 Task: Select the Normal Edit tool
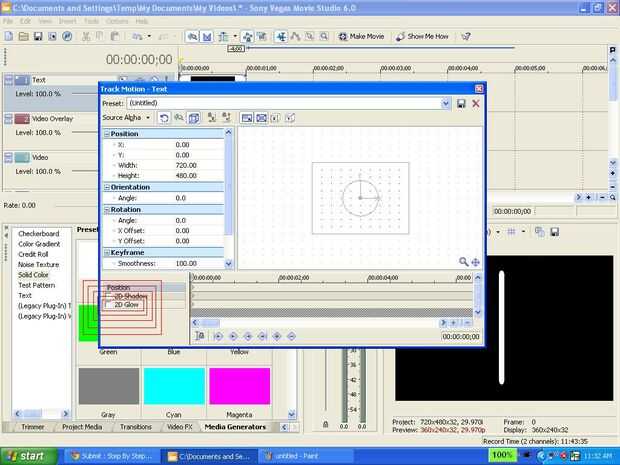[x=281, y=37]
